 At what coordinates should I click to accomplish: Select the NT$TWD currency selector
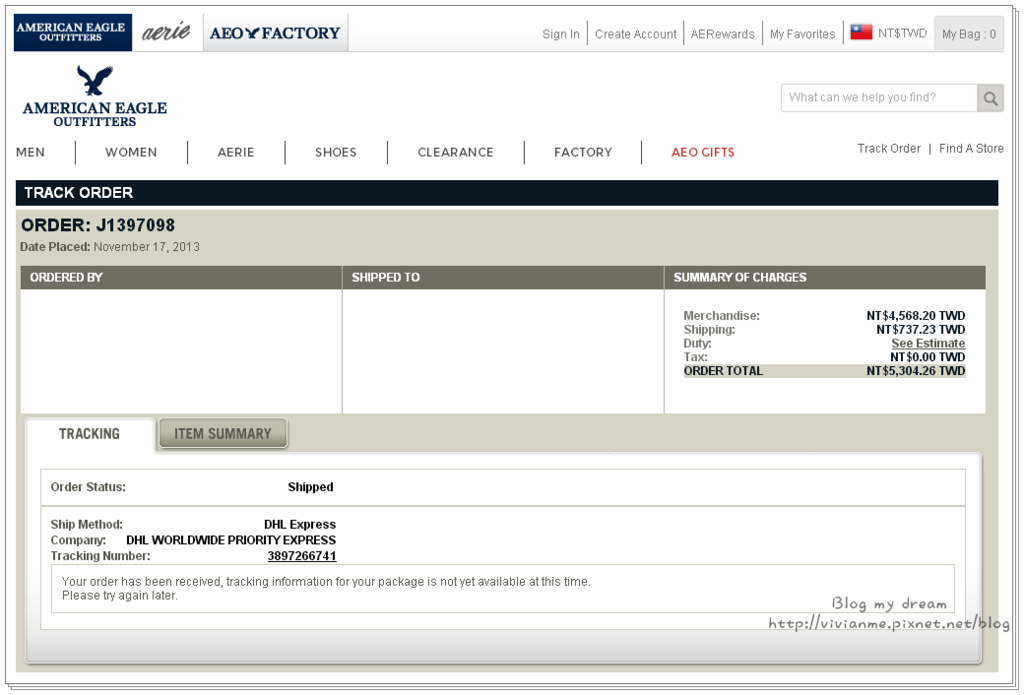coord(902,33)
